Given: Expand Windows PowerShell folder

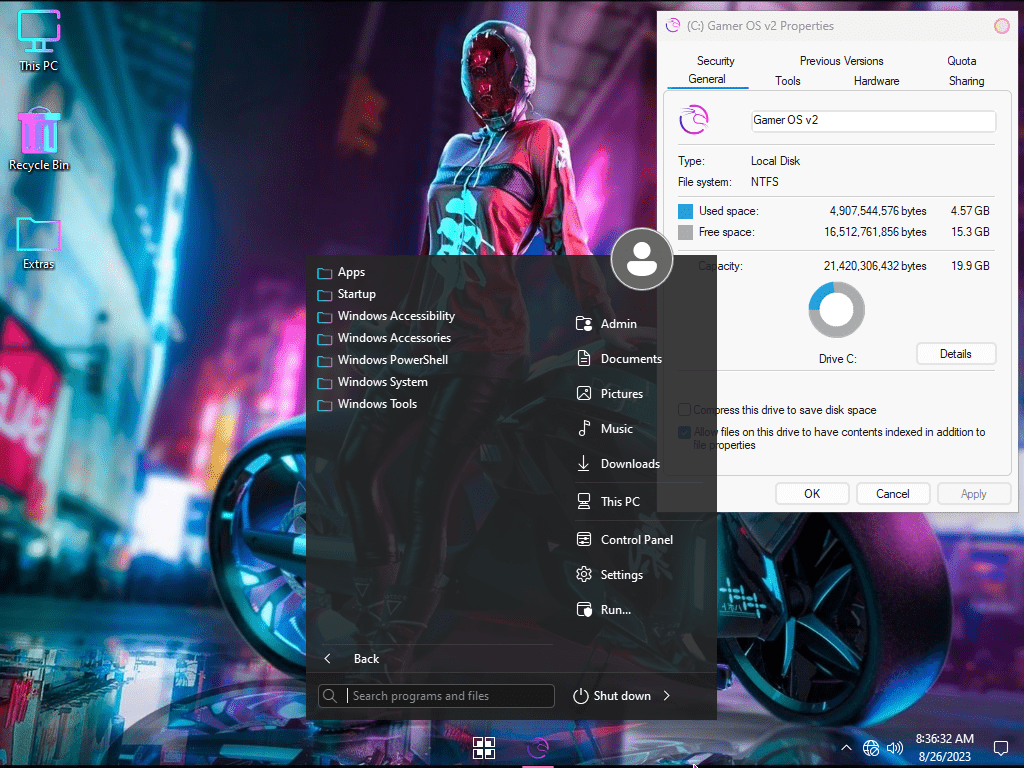Looking at the screenshot, I should point(383,360).
